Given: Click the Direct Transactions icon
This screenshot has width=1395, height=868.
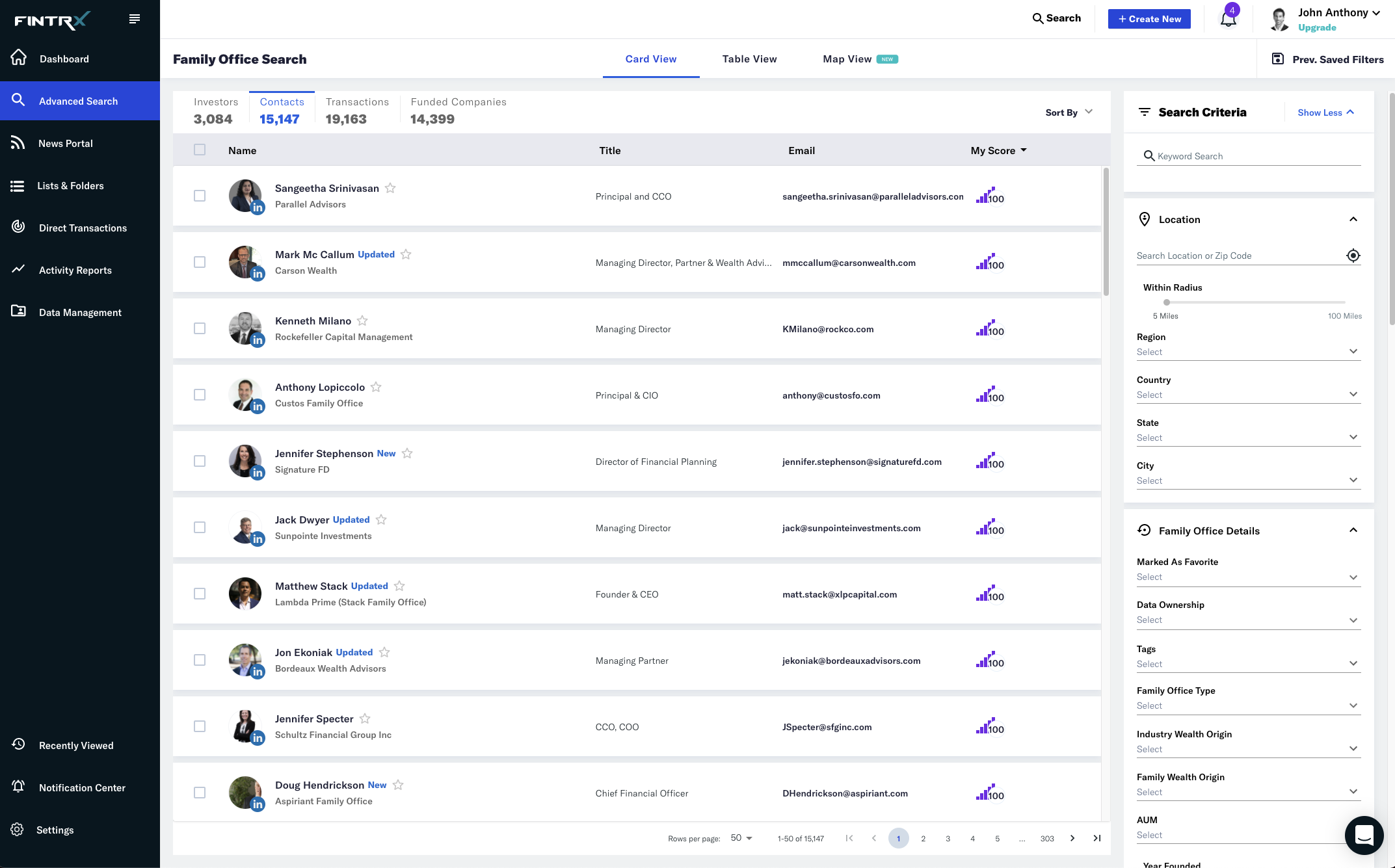Looking at the screenshot, I should [18, 227].
